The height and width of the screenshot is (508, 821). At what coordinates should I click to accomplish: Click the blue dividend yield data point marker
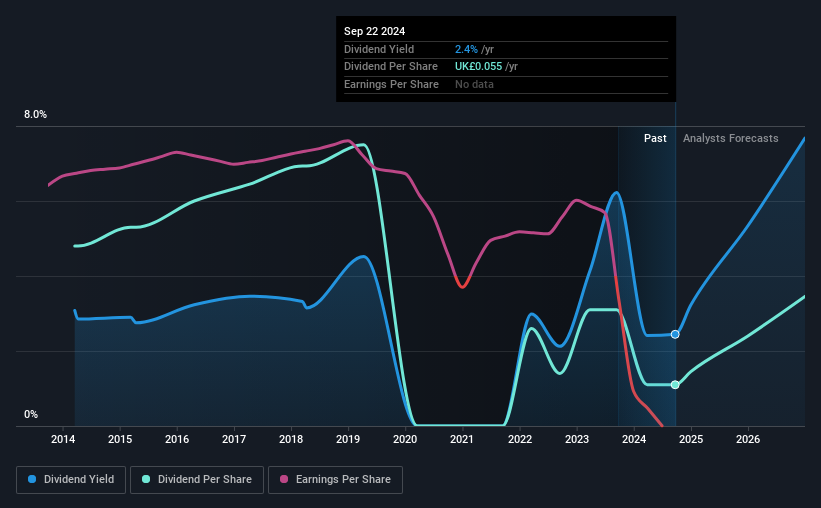click(x=675, y=334)
